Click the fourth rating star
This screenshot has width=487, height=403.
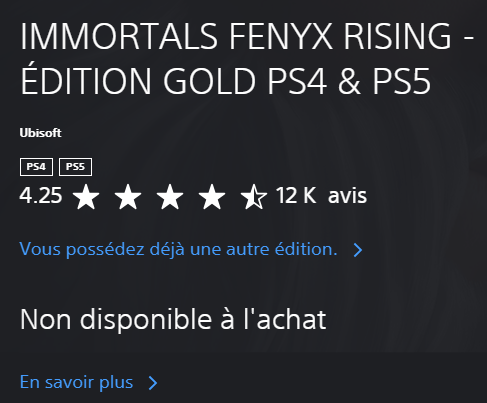212,196
